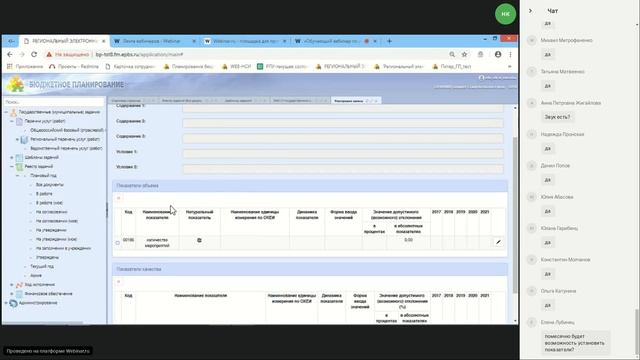Image resolution: width=640 pixels, height=360 pixels.
Task: Click add icon under 'Показатели объема'
Action: coord(119,198)
